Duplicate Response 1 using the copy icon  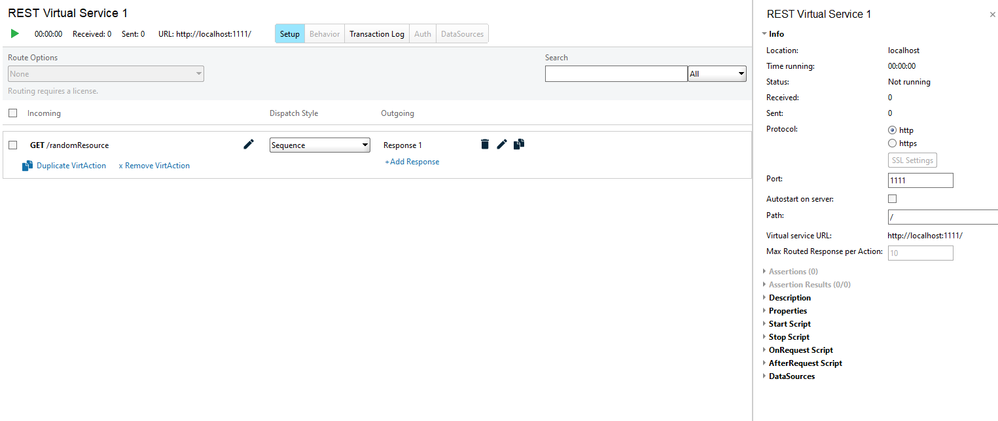pos(519,144)
